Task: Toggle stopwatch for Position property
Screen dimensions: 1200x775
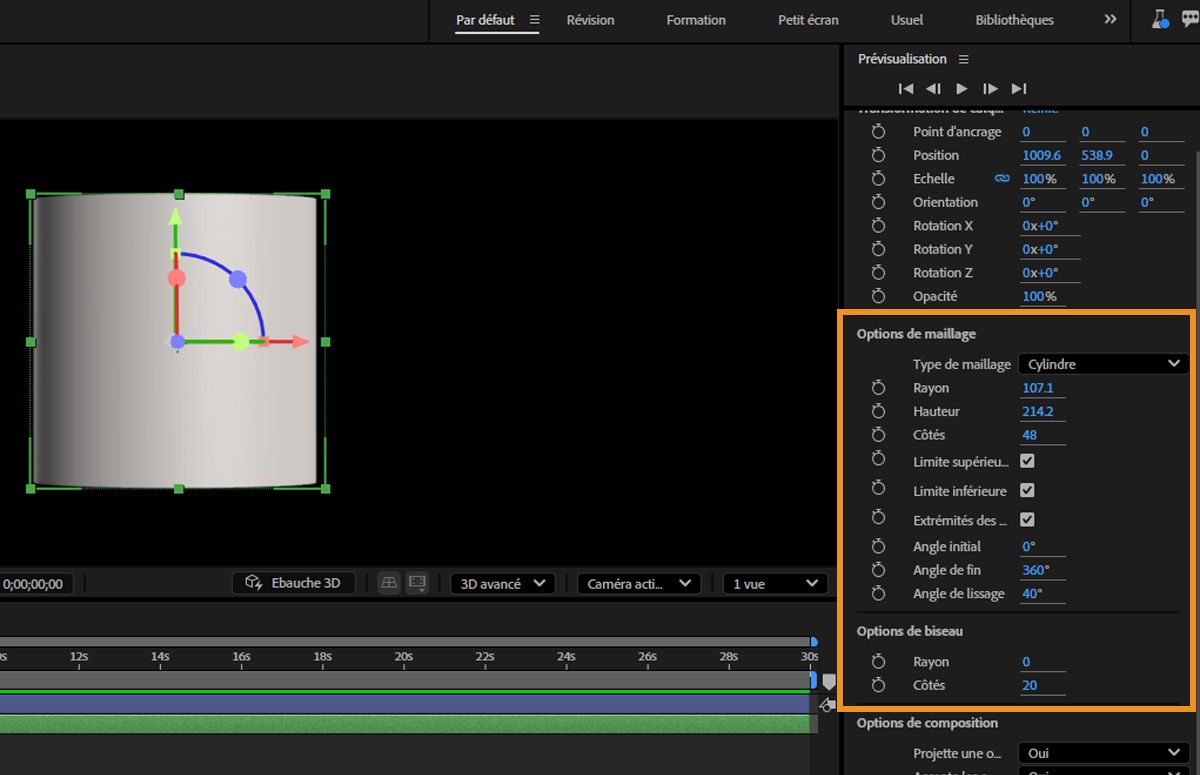Action: [x=878, y=155]
